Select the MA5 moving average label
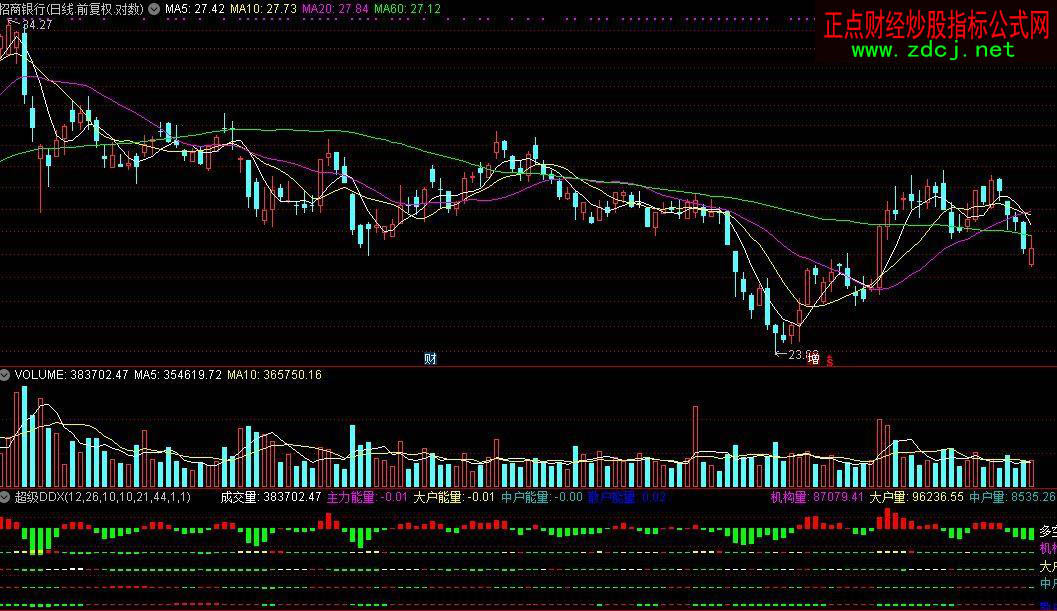The height and width of the screenshot is (611, 1057). [x=194, y=8]
